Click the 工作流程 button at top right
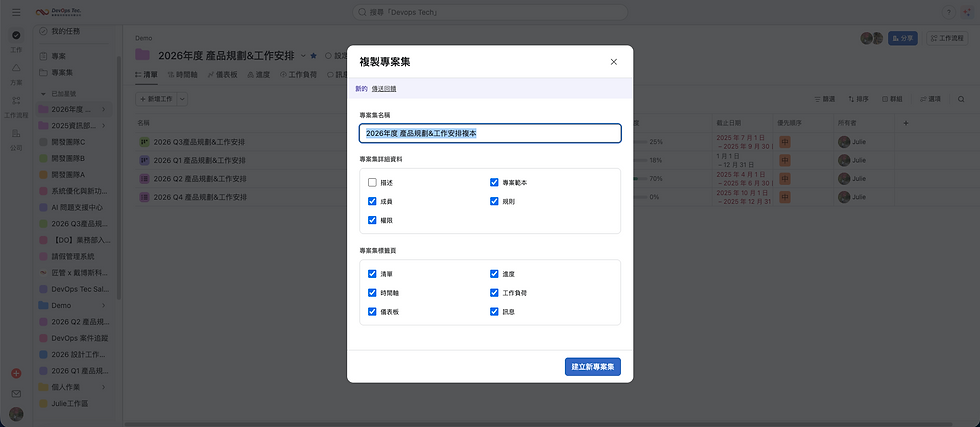The image size is (980, 427). click(x=948, y=39)
